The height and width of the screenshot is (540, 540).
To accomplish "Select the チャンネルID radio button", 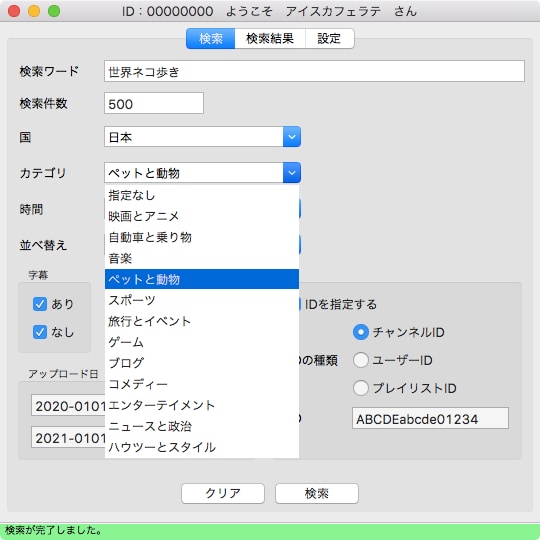I will coord(361,332).
